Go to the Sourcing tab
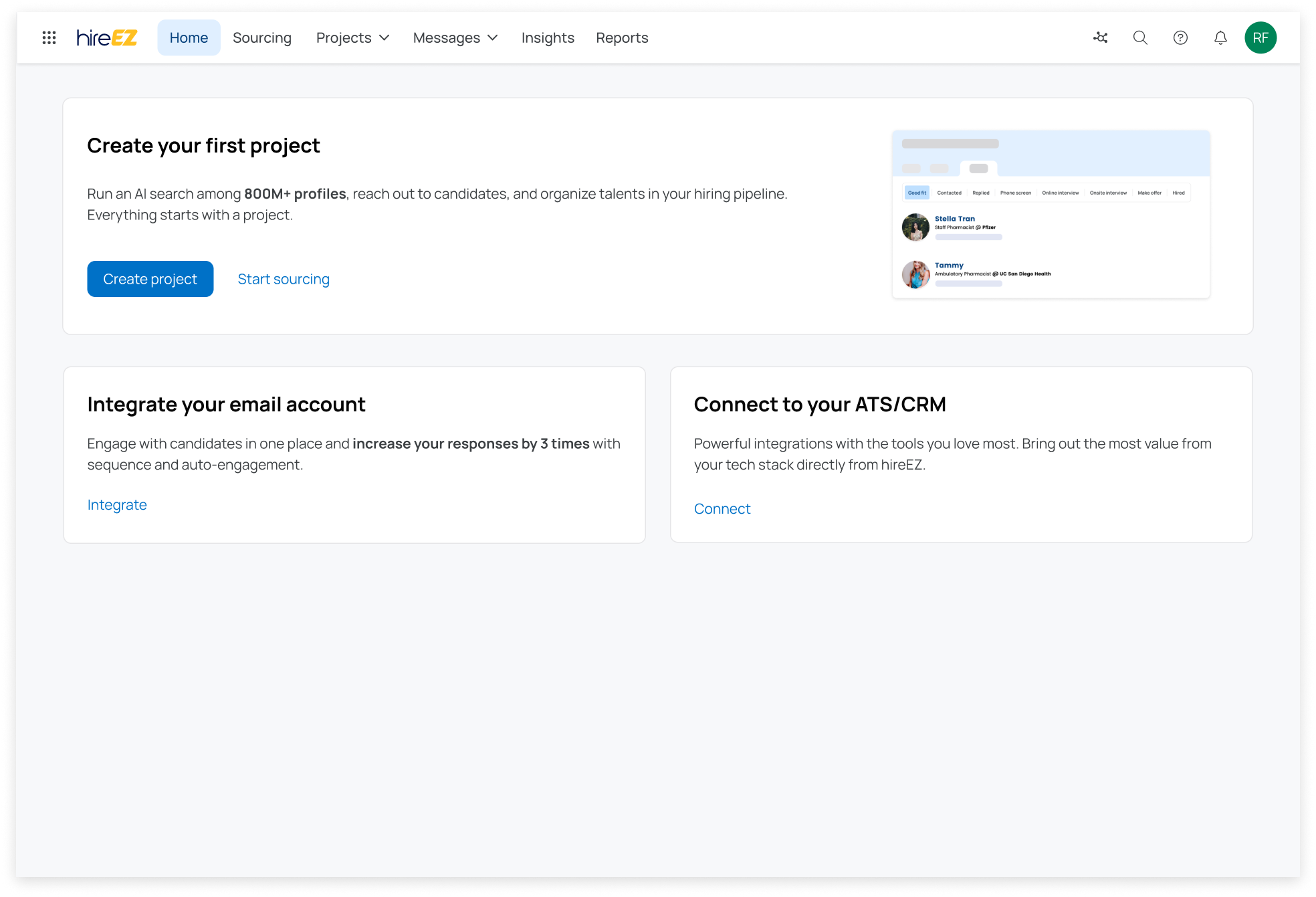Viewport: 1316px width, 897px height. pos(261,37)
